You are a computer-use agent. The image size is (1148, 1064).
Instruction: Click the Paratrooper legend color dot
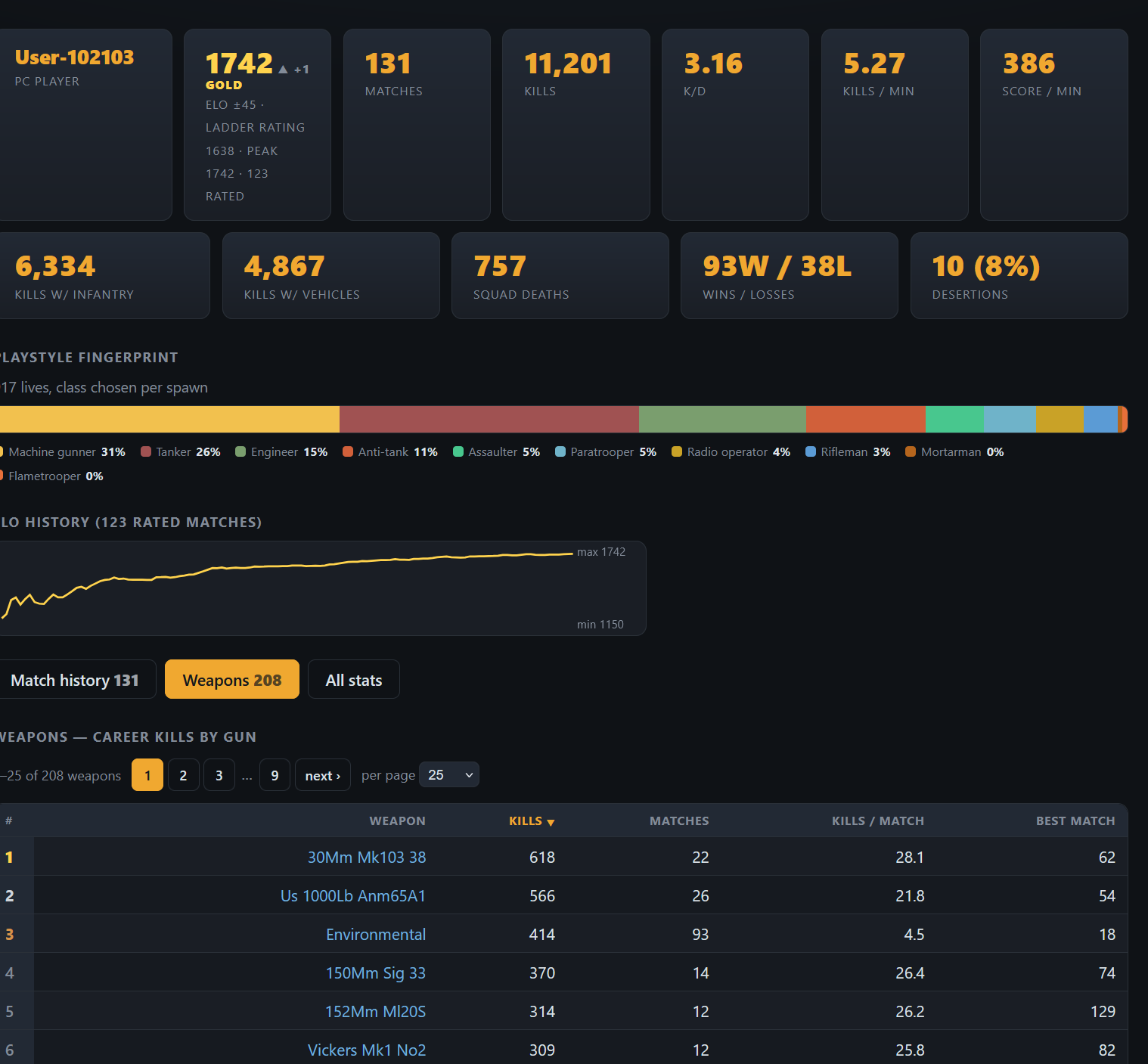tap(560, 451)
